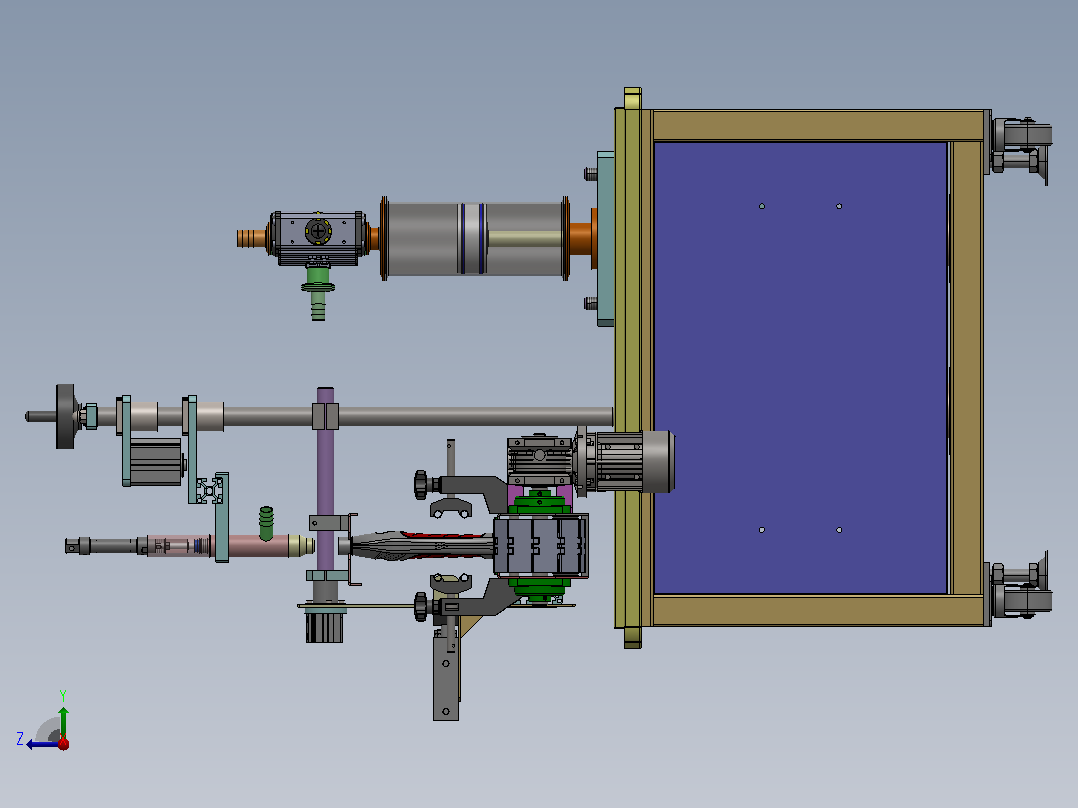This screenshot has width=1078, height=808.
Task: Select the red-striped tapered spindle
Action: [423, 545]
